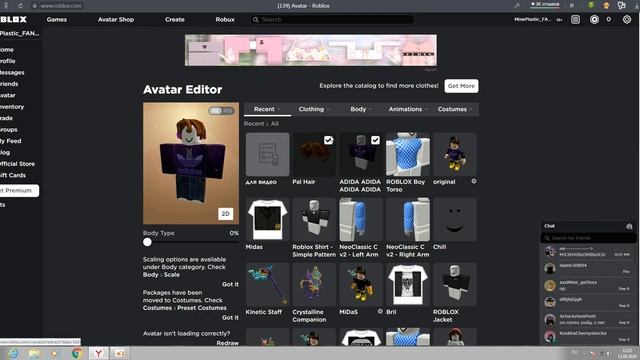The image size is (640, 360).
Task: Open Inventory in the sidebar
Action: coord(12,107)
